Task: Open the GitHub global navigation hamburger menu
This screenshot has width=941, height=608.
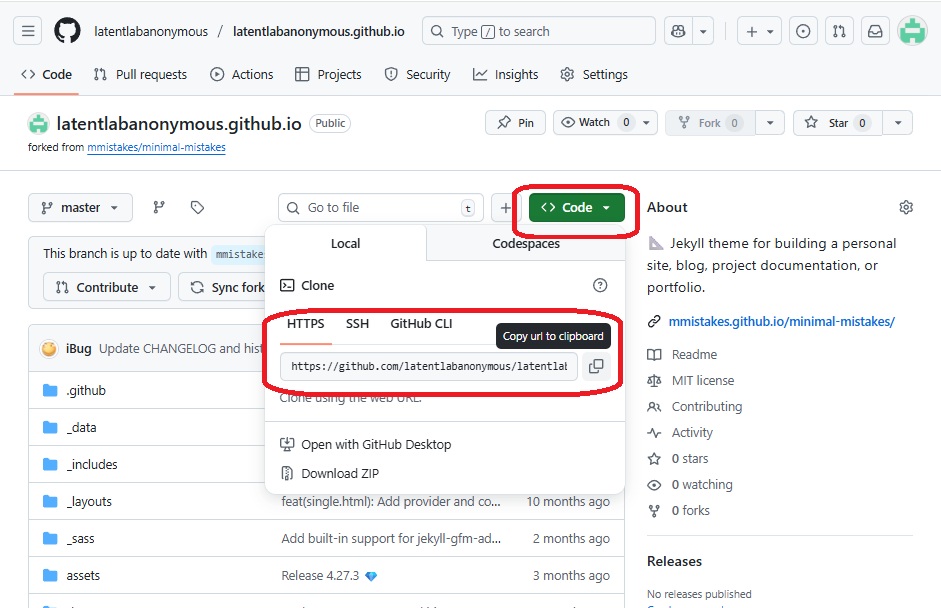Action: [x=28, y=30]
